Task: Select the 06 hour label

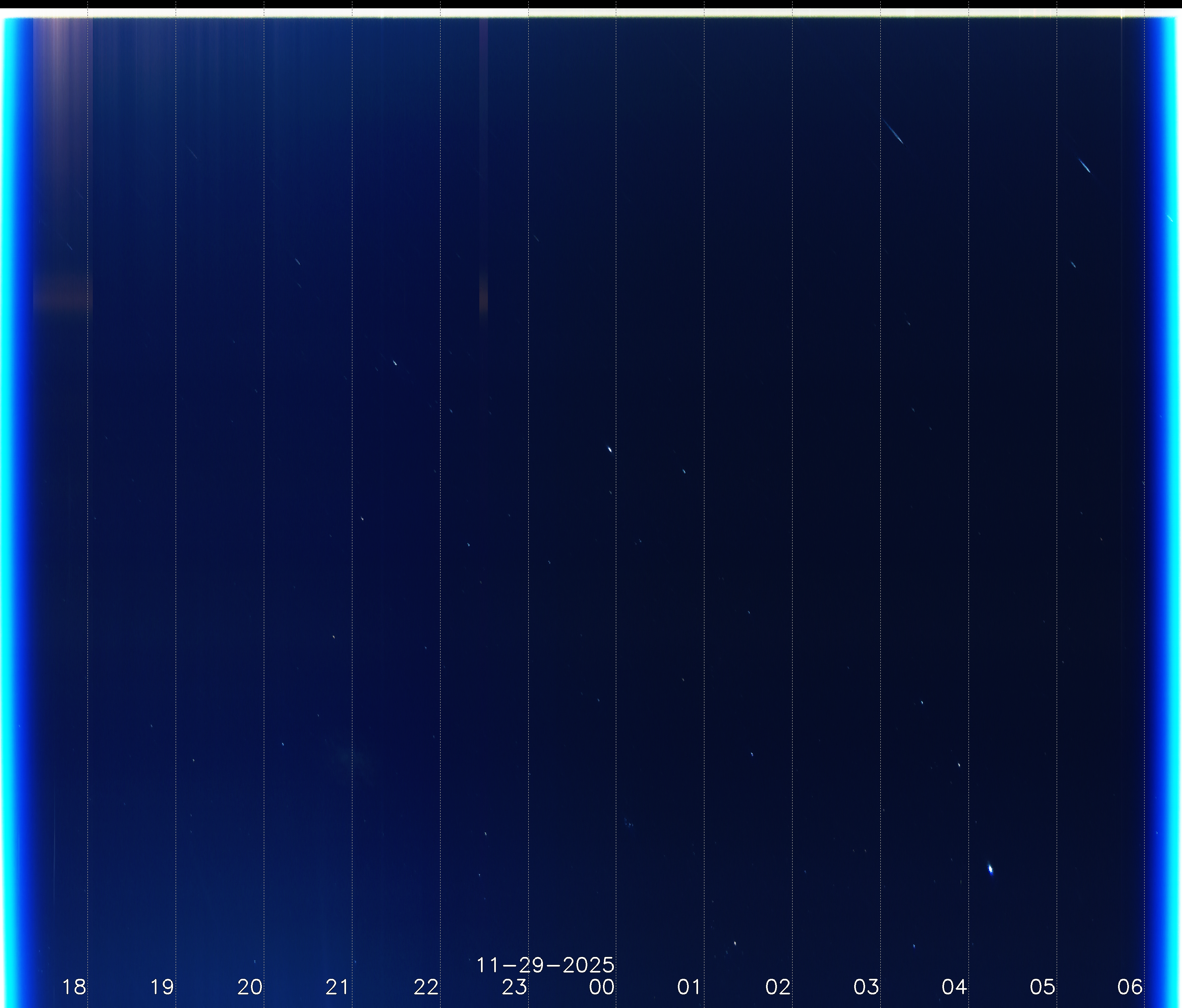Action: [x=1130, y=987]
